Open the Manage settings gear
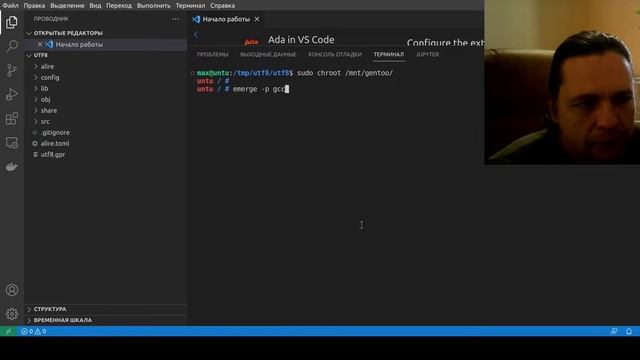Screen dimensions: 640x360 12,314
